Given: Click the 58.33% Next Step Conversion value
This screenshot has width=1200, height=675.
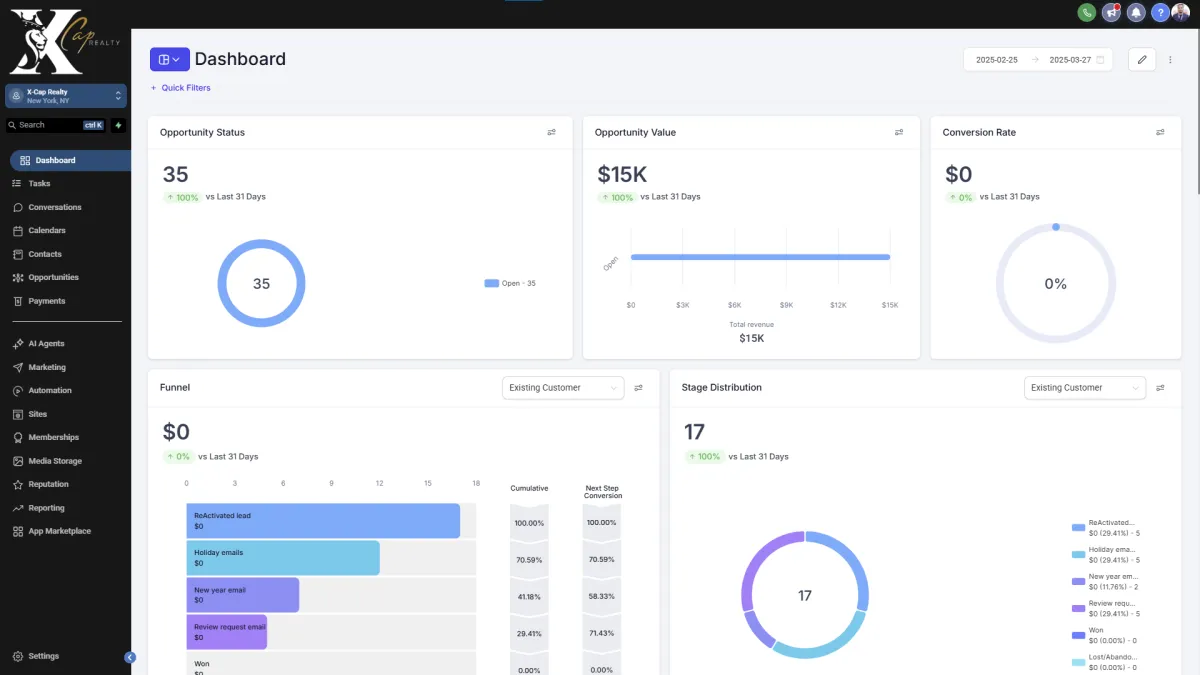Looking at the screenshot, I should tap(601, 597).
